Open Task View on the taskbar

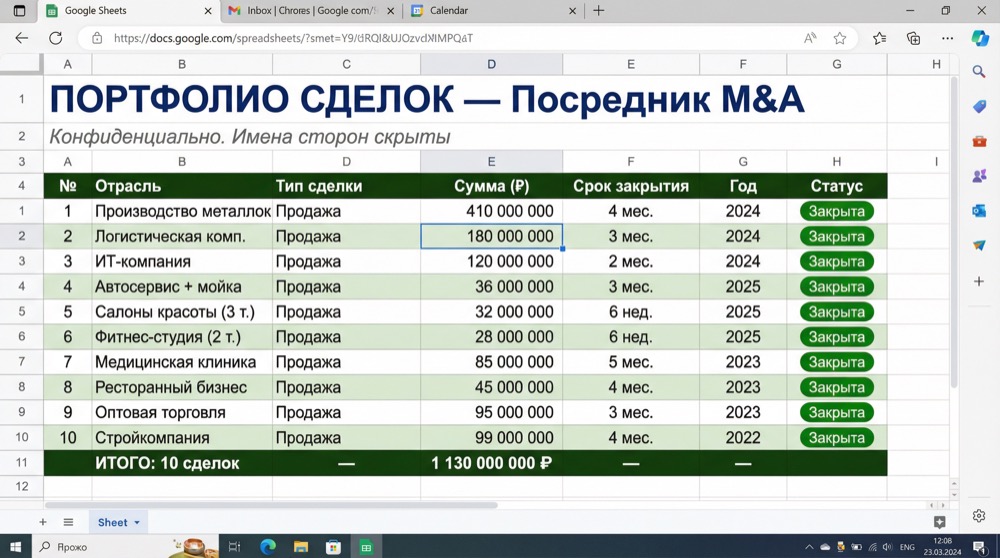tap(235, 547)
